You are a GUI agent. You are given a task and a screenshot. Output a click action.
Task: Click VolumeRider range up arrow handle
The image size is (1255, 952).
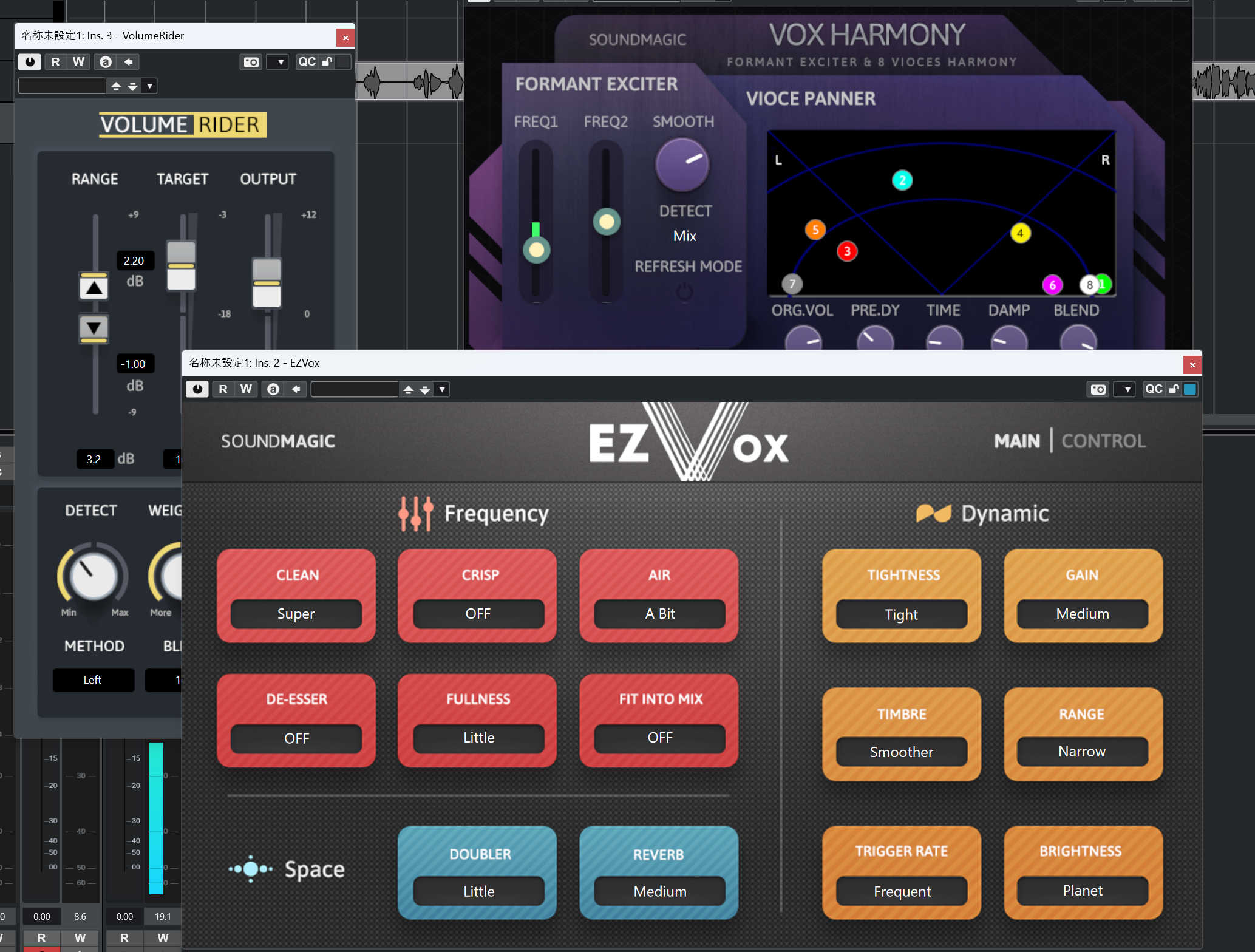(94, 287)
